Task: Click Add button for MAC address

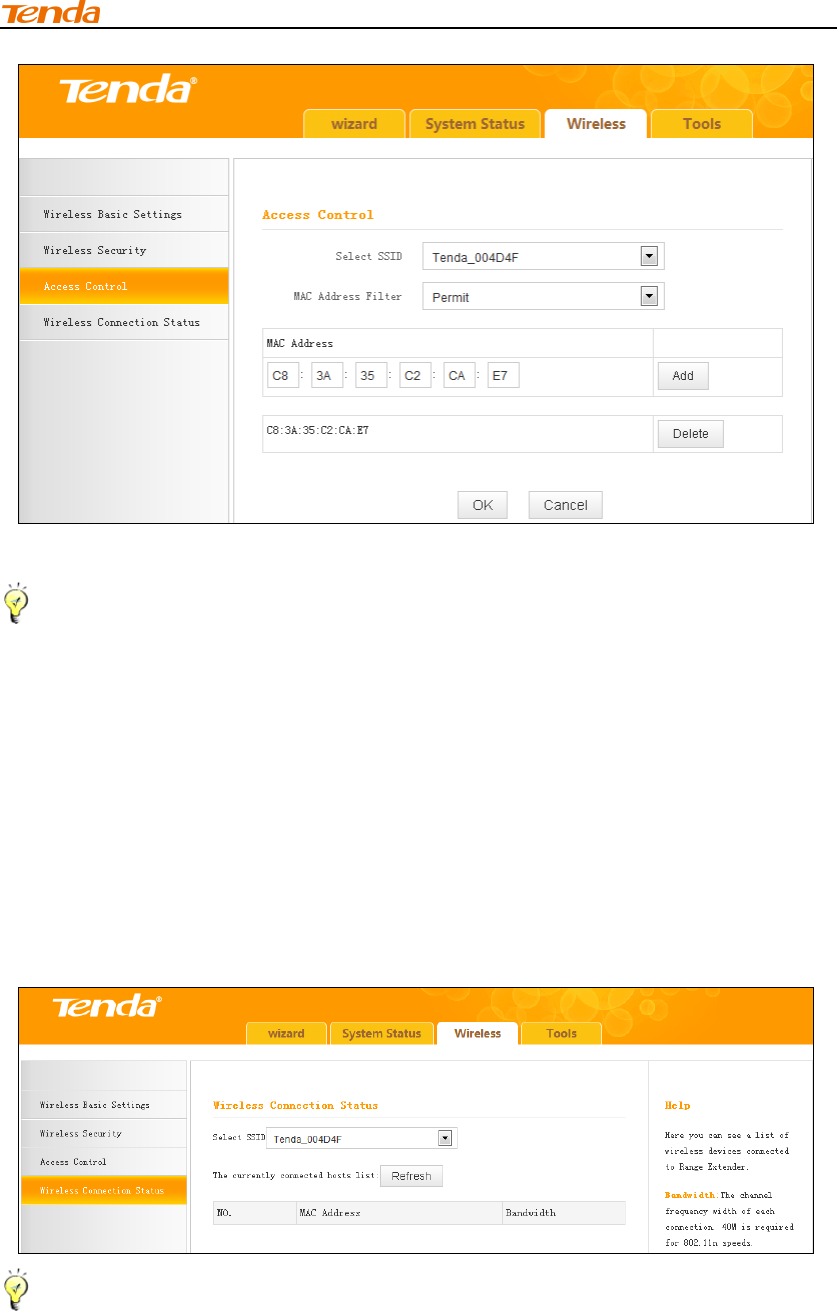Action: point(683,376)
